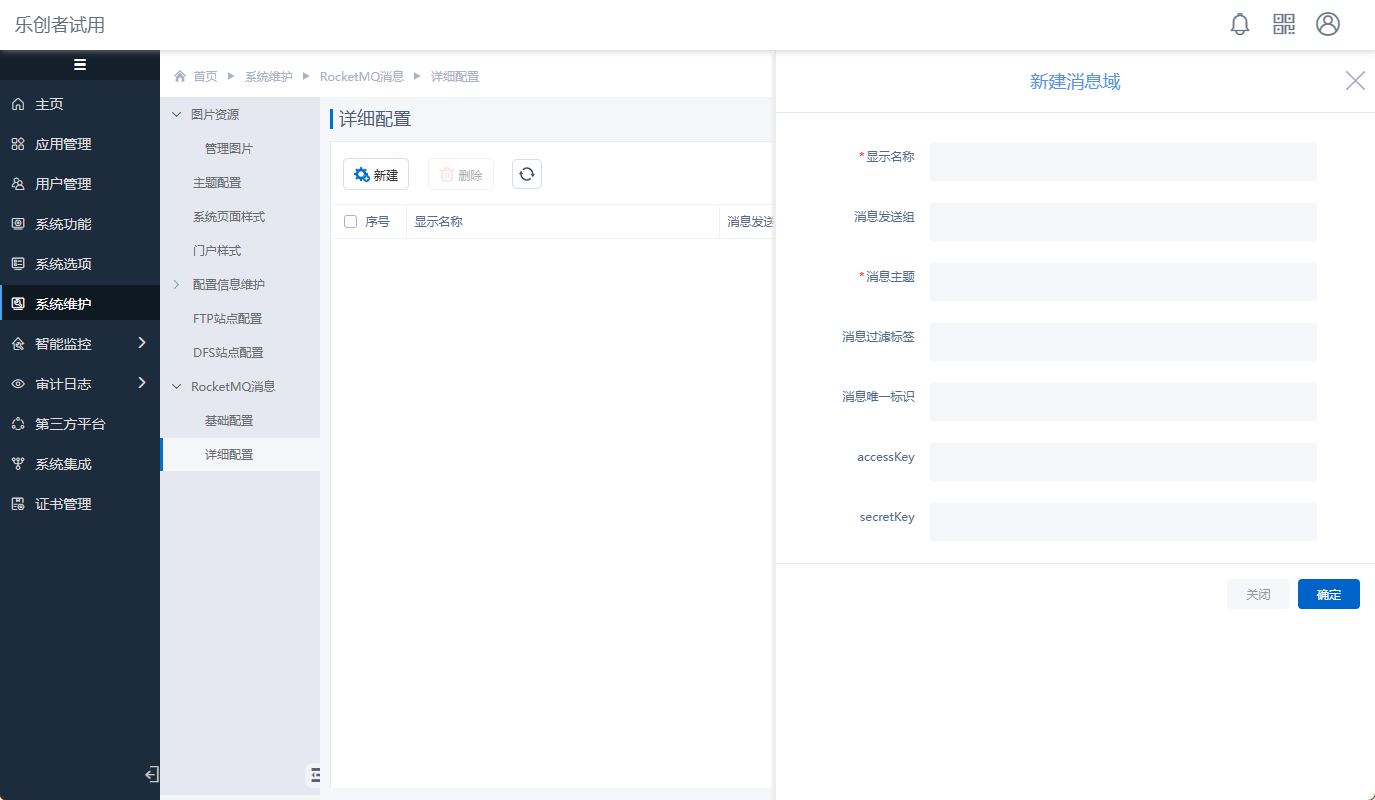Screen dimensions: 1375x800
Task: Open the notifications bell icon
Action: 1240,25
